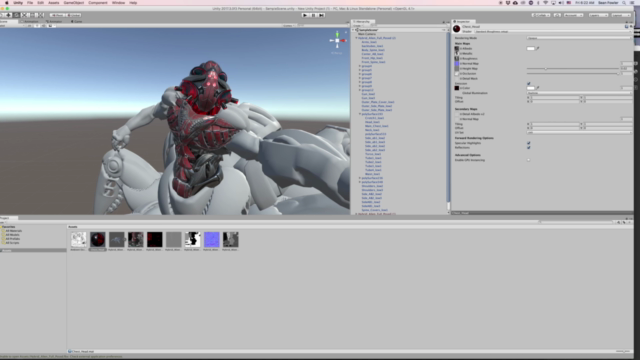Viewport: 640px width, 360px height.
Task: Select the red sphere material asset thumbnail
Action: [98, 240]
